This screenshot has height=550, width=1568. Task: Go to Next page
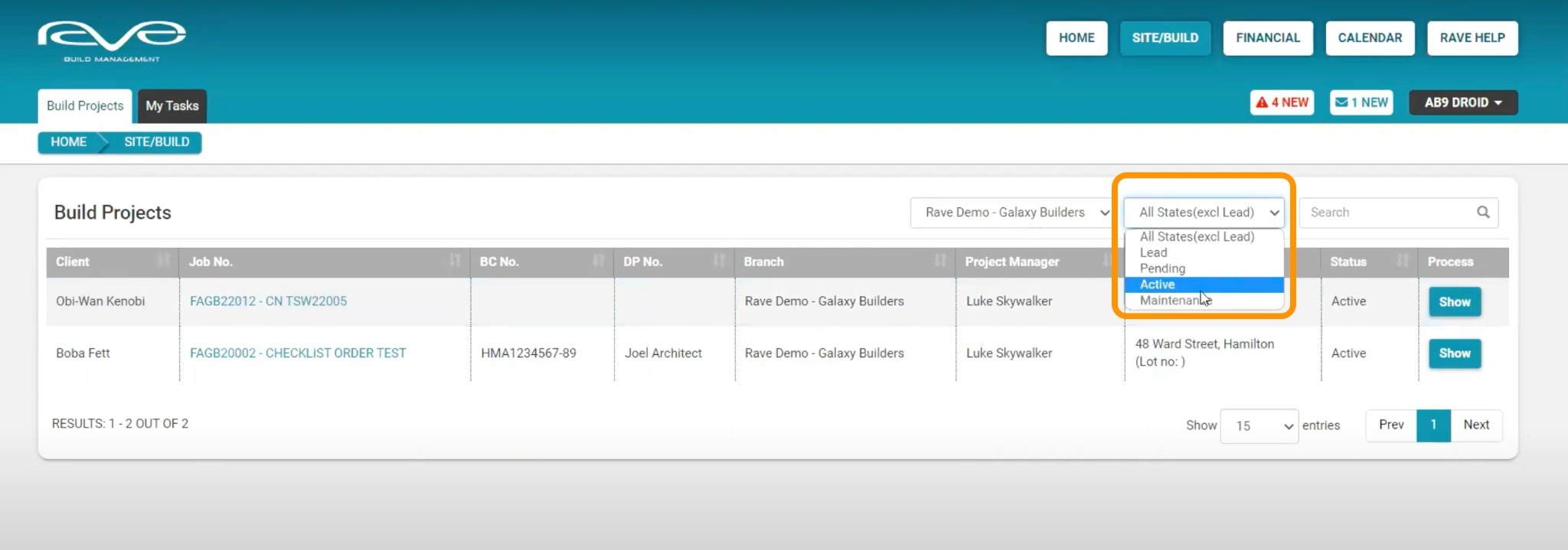pyautogui.click(x=1476, y=425)
